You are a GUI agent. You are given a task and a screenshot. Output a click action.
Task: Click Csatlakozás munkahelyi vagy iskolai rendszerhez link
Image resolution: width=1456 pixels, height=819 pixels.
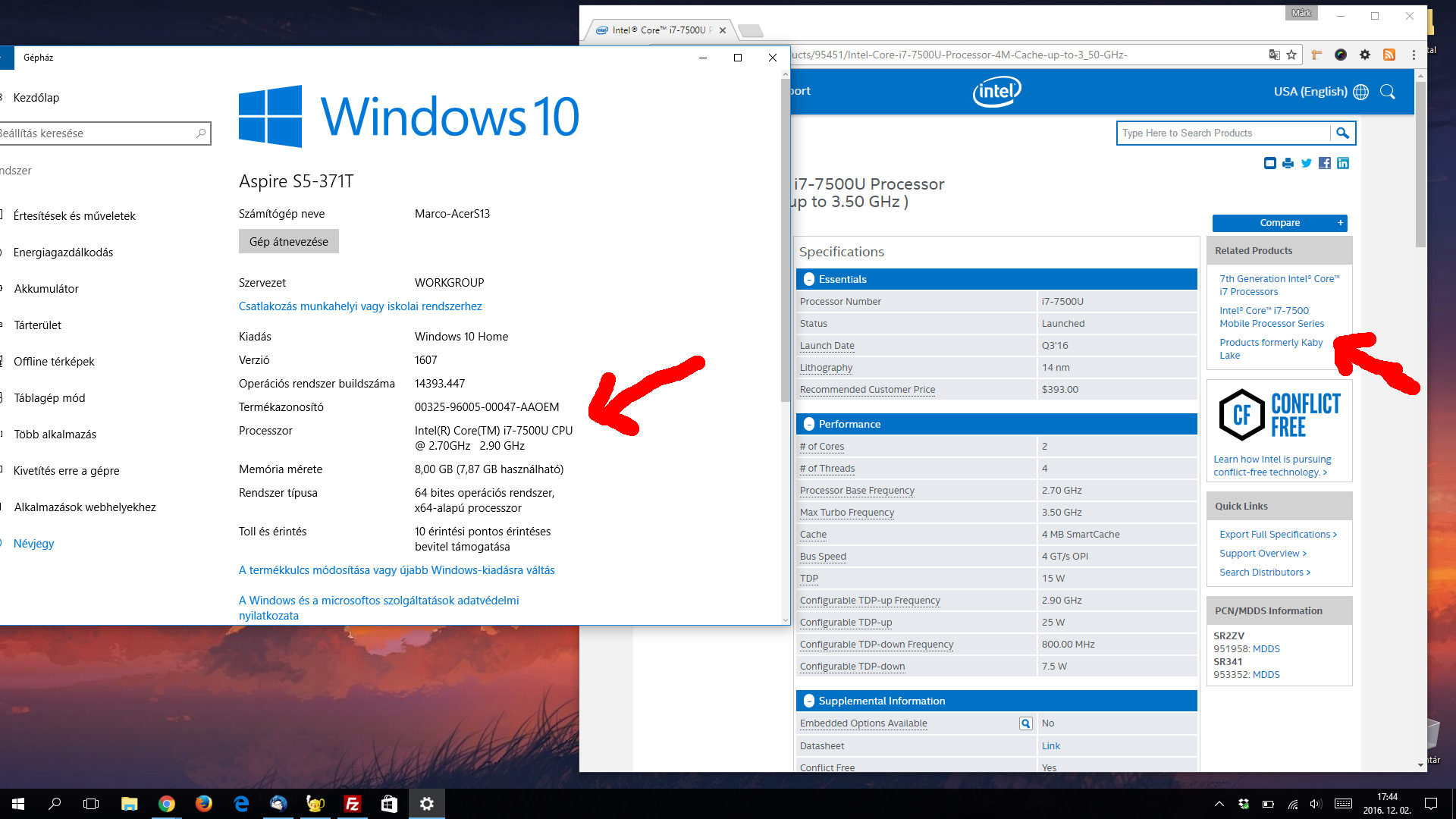[360, 306]
